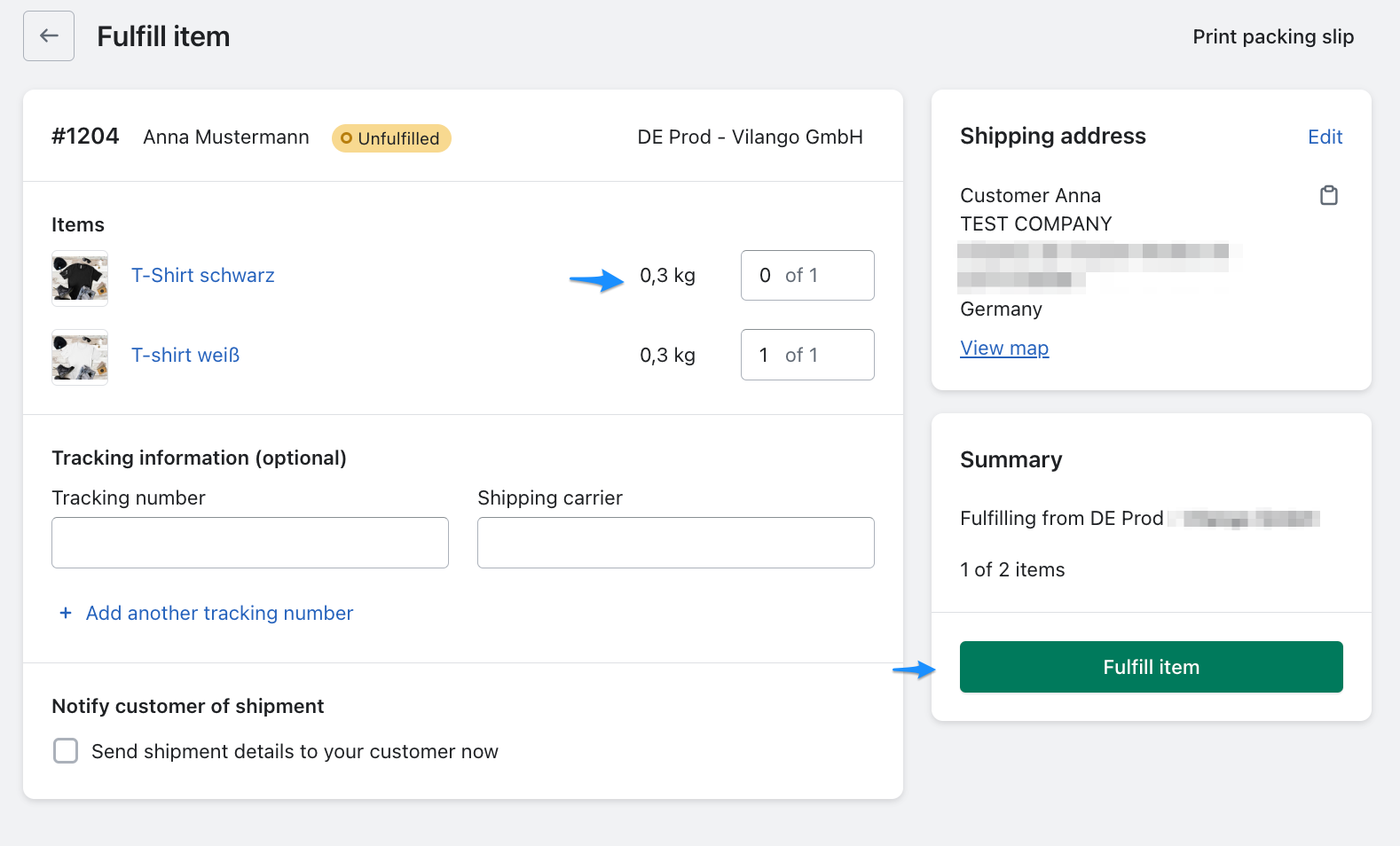Image resolution: width=1400 pixels, height=846 pixels.
Task: Focus the Tracking number input field
Action: pos(250,543)
